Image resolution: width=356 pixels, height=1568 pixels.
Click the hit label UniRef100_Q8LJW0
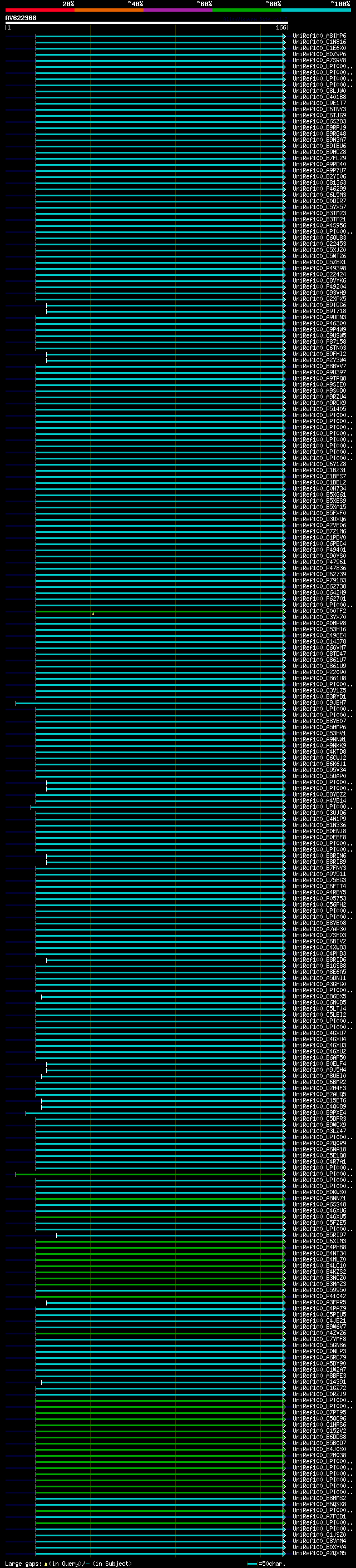(x=319, y=91)
